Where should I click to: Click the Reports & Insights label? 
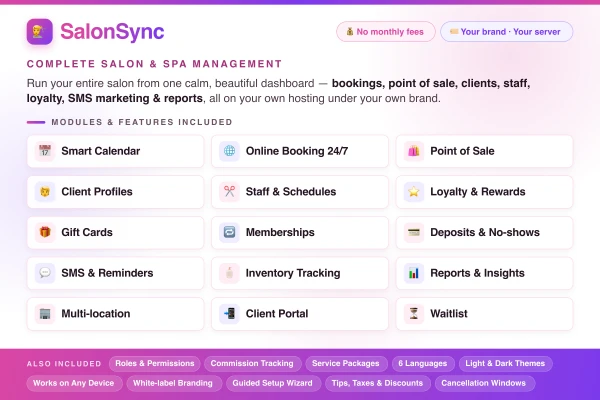(x=477, y=273)
